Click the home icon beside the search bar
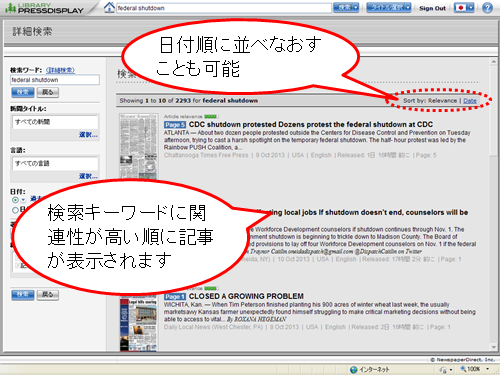This screenshot has height=375, width=500. tap(109, 7)
